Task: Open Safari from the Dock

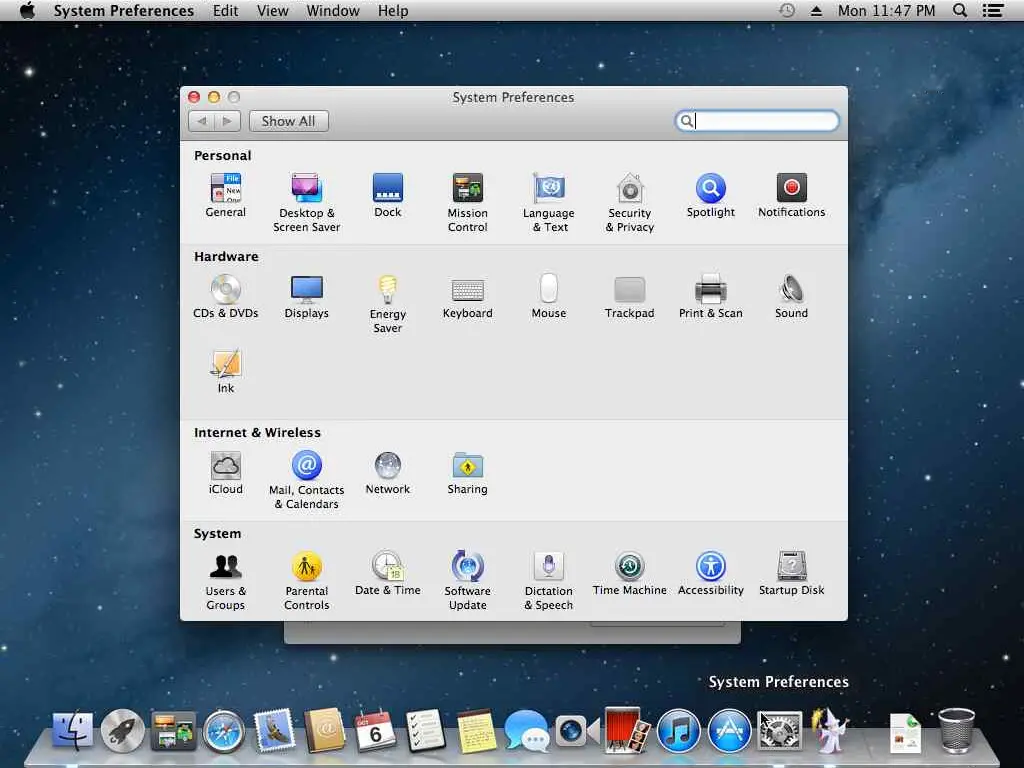Action: point(223,731)
